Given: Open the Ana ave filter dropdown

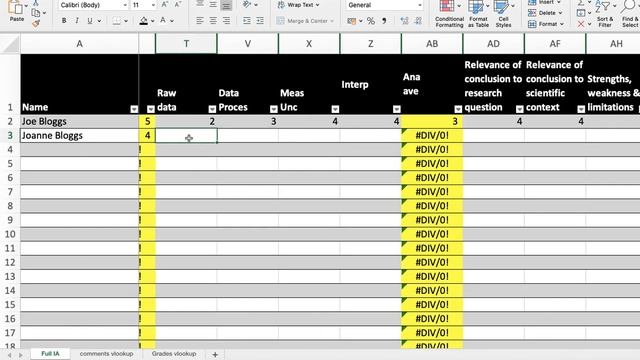Looking at the screenshot, I should [x=458, y=109].
